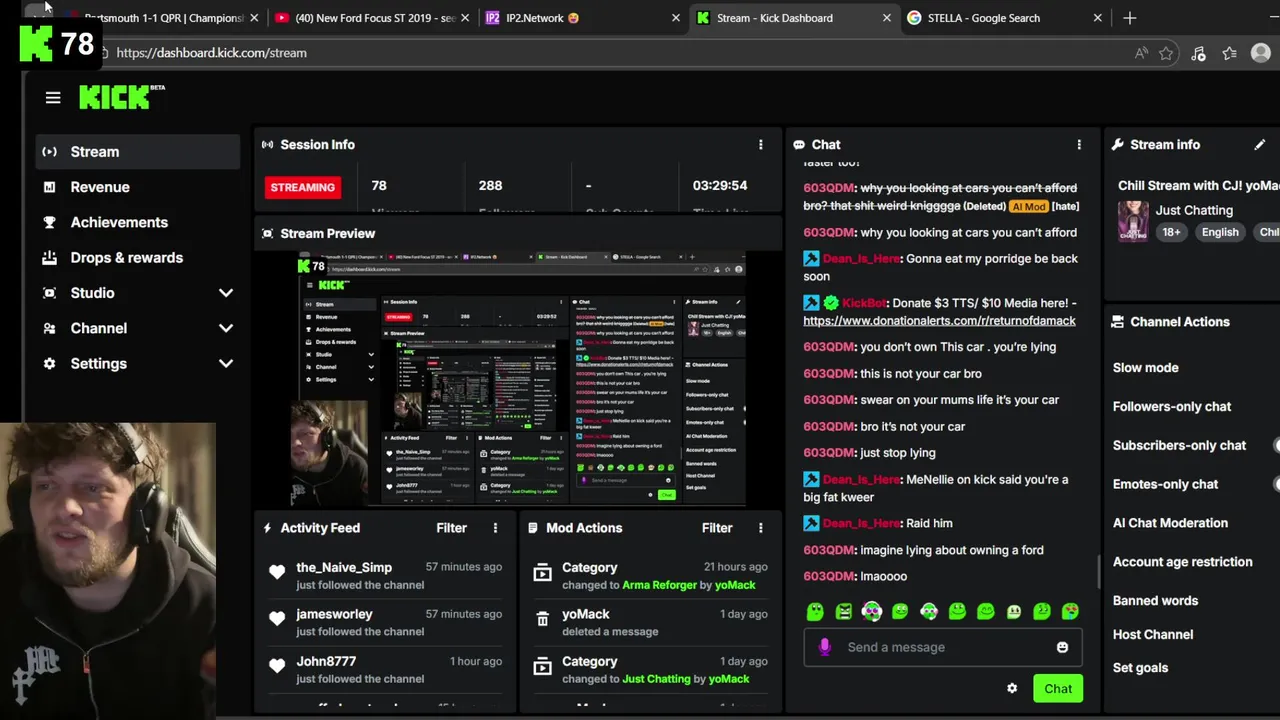Screen dimensions: 1280x720
Task: Open the Activity Feed three-dot menu
Action: pyautogui.click(x=495, y=528)
